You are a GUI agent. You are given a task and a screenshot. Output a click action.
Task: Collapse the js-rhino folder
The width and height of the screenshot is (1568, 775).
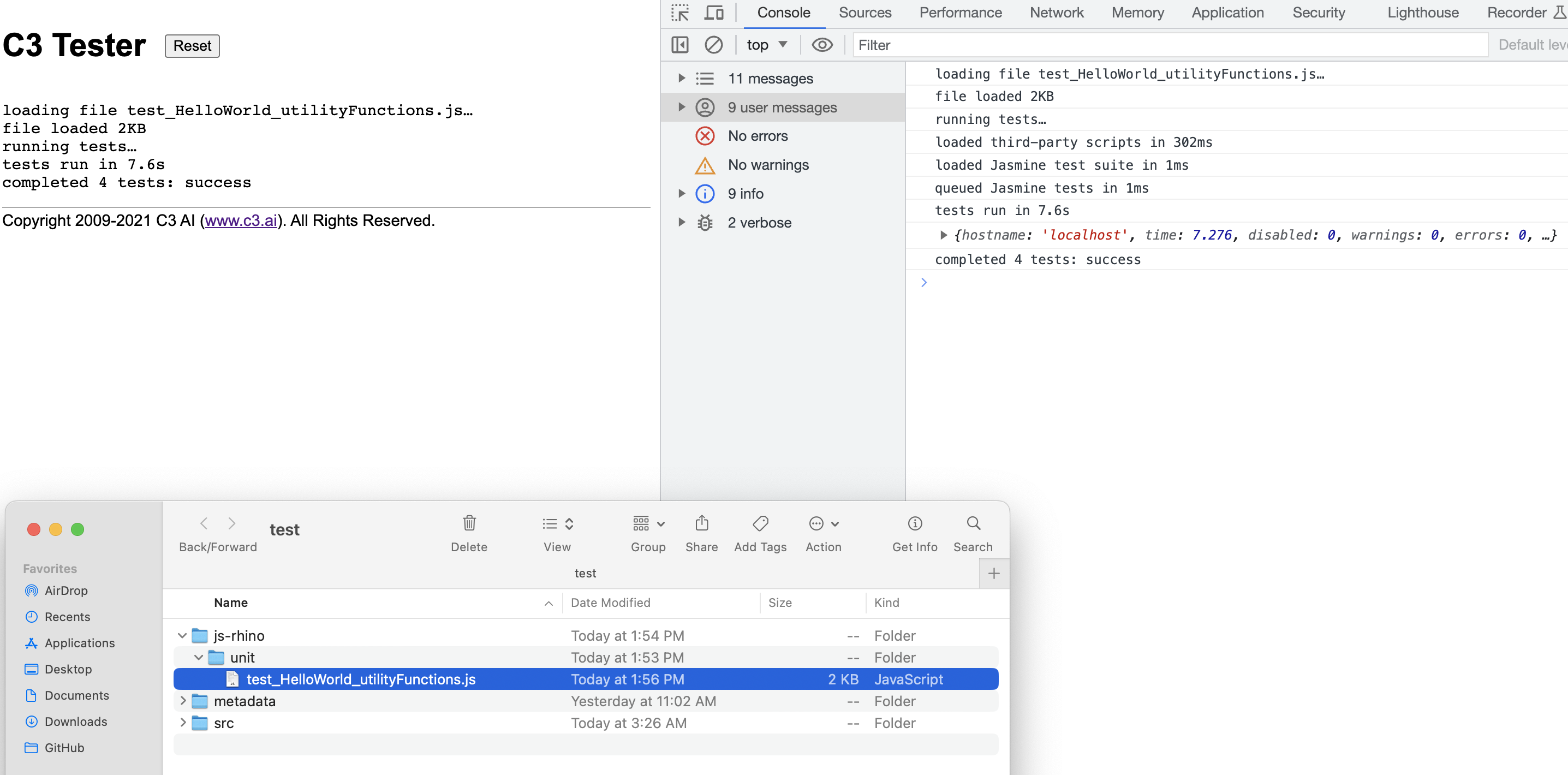pos(182,636)
